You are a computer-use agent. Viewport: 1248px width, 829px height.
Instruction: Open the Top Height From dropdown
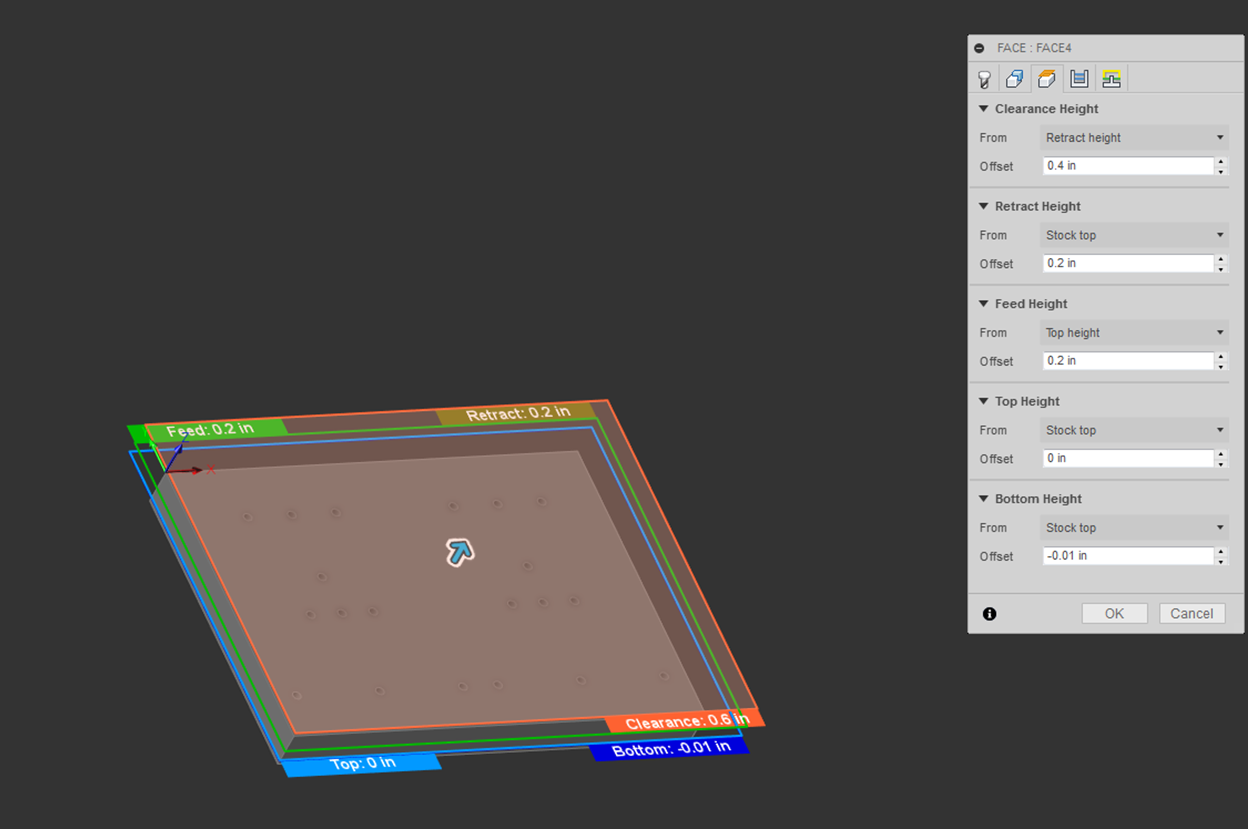click(1134, 430)
